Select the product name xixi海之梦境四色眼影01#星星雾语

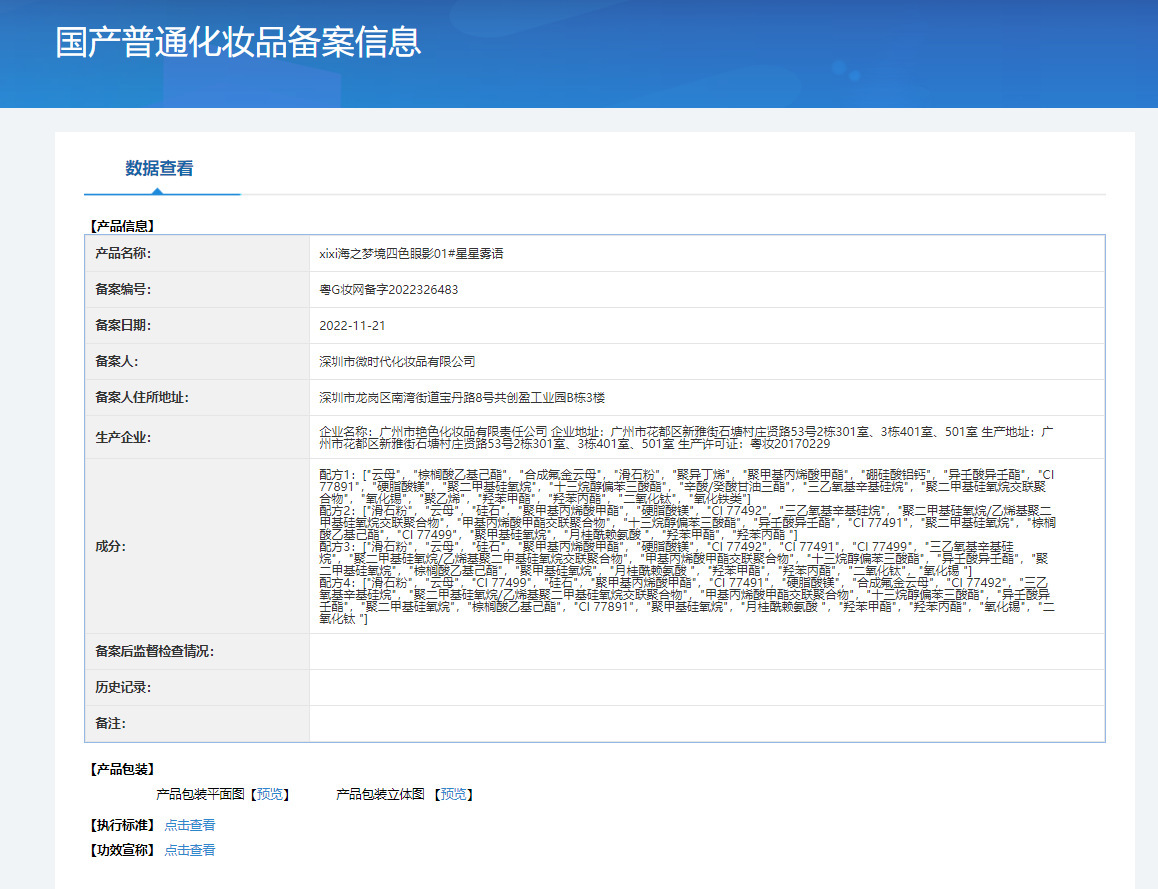coord(411,254)
